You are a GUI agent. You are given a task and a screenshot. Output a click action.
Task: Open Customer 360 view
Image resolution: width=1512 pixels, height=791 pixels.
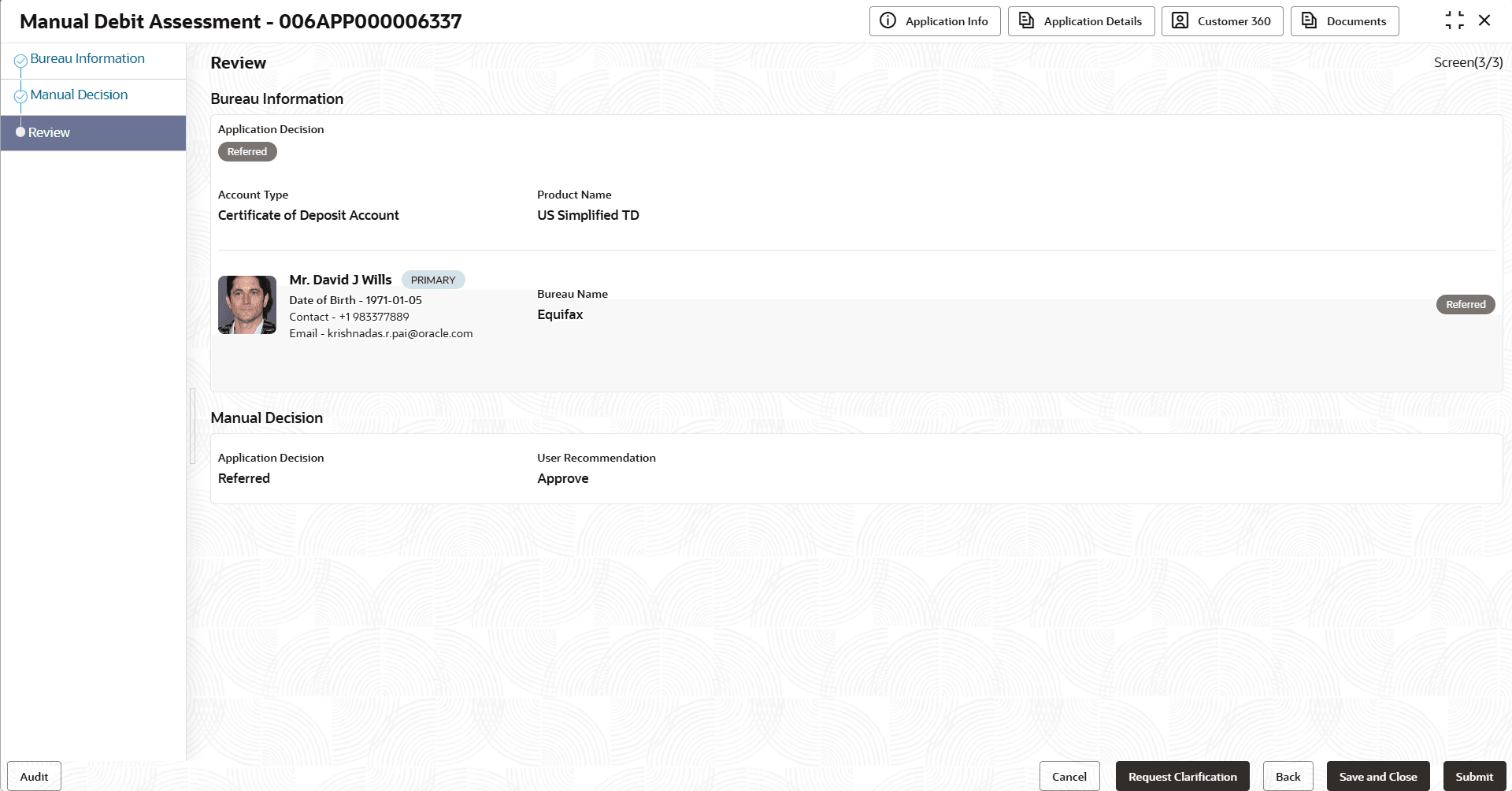coord(1222,21)
